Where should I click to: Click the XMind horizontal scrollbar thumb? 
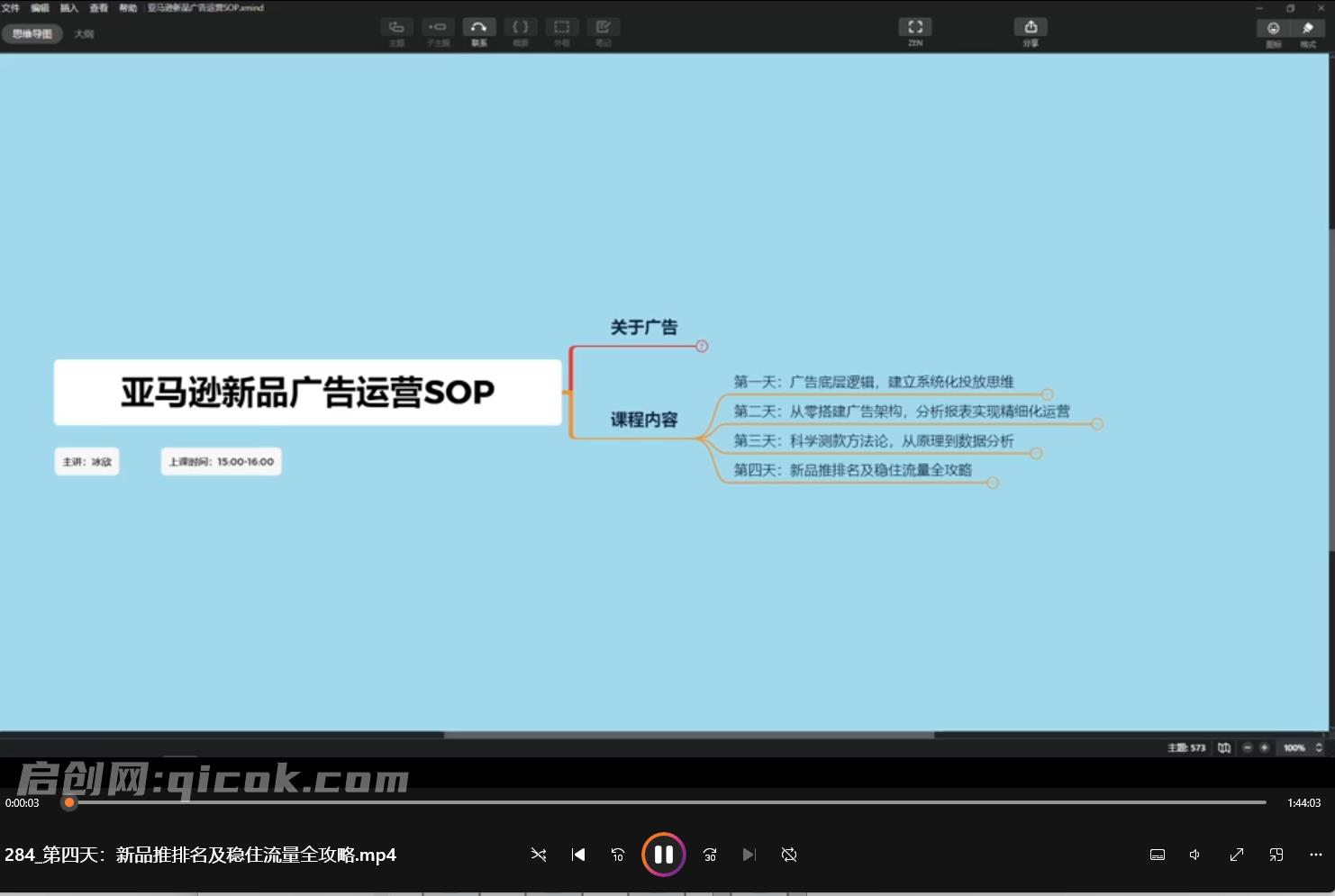689,735
